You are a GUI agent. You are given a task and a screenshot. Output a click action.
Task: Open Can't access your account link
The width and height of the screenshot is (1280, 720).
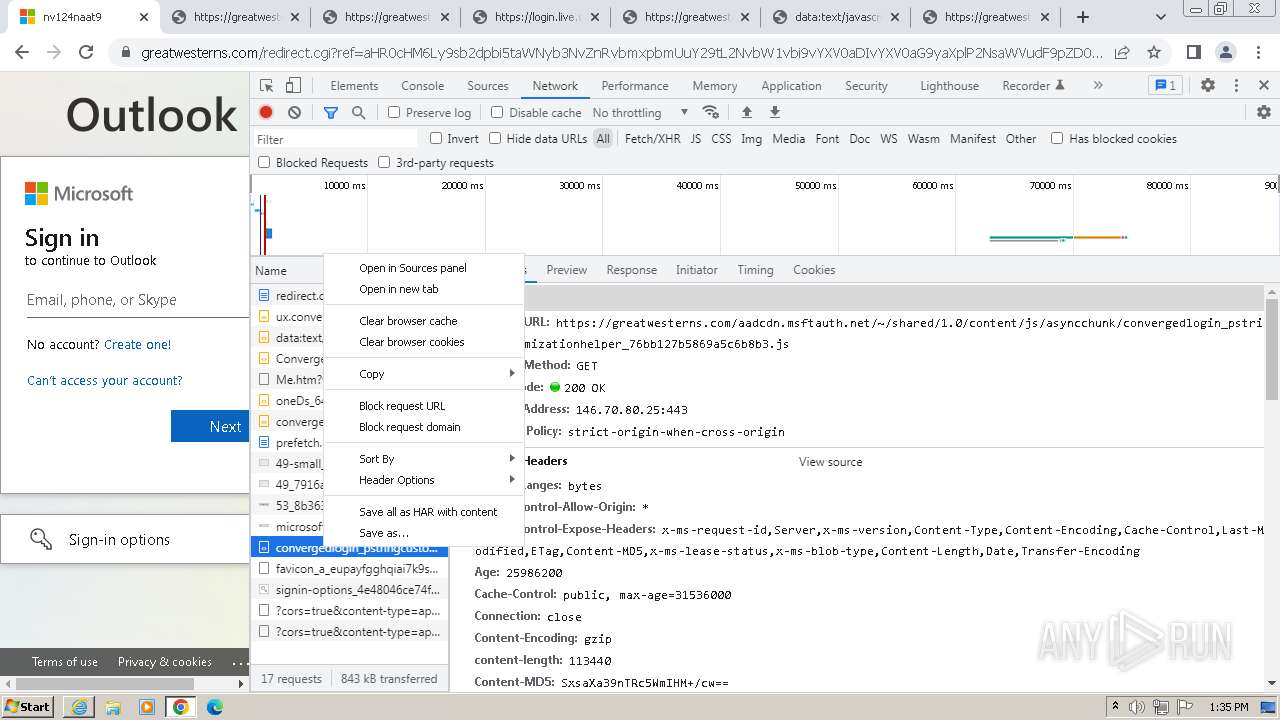click(105, 381)
